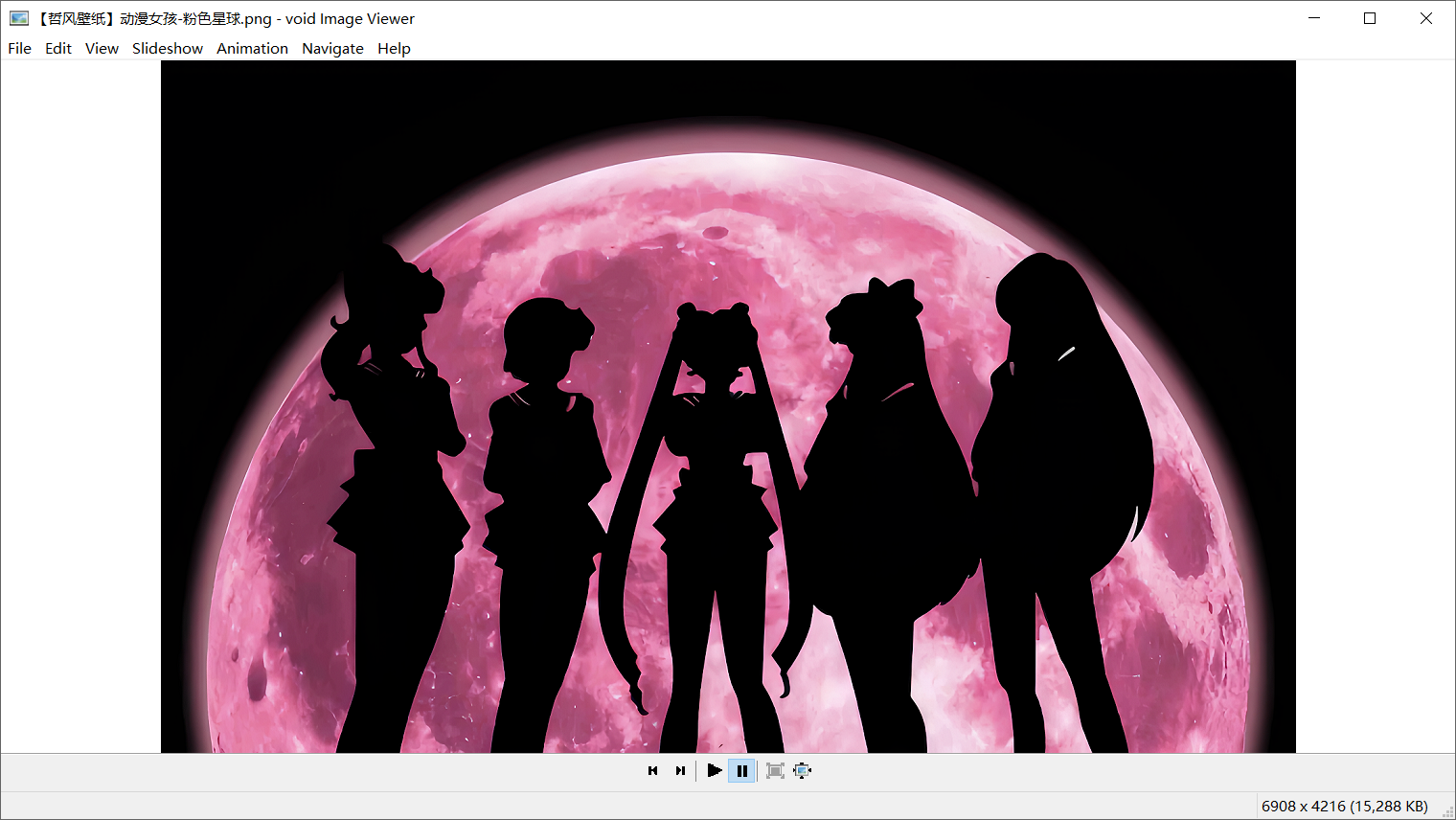Skip to the next image using toolbar

680,770
